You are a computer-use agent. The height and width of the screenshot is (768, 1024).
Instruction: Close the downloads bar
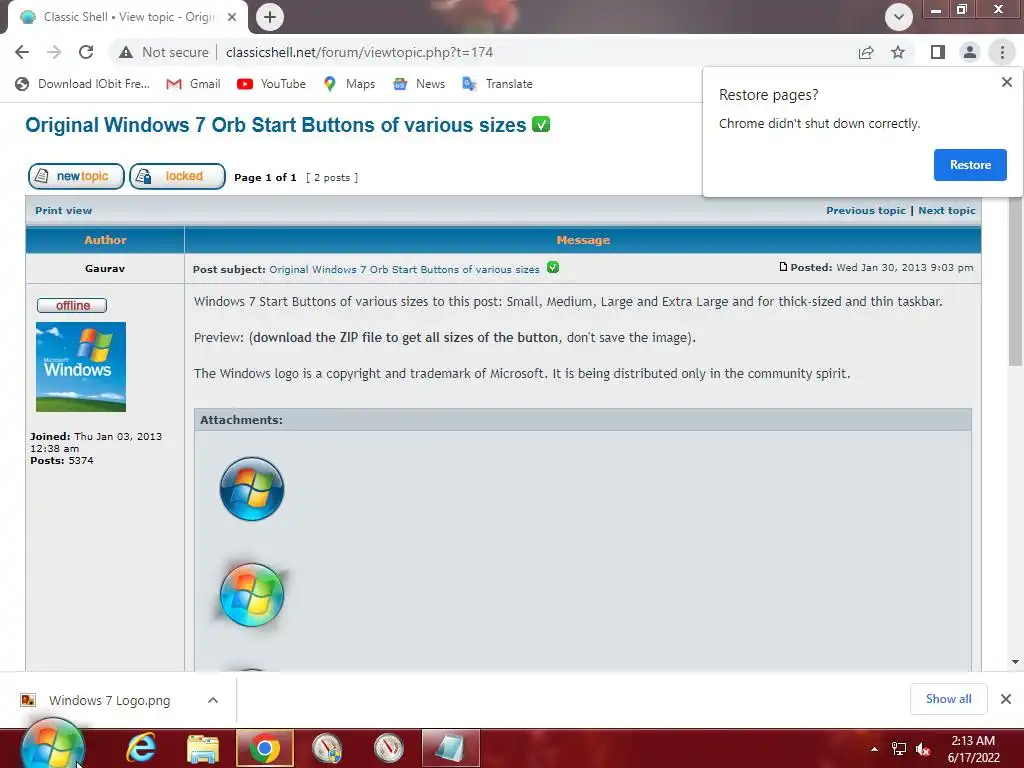1006,699
